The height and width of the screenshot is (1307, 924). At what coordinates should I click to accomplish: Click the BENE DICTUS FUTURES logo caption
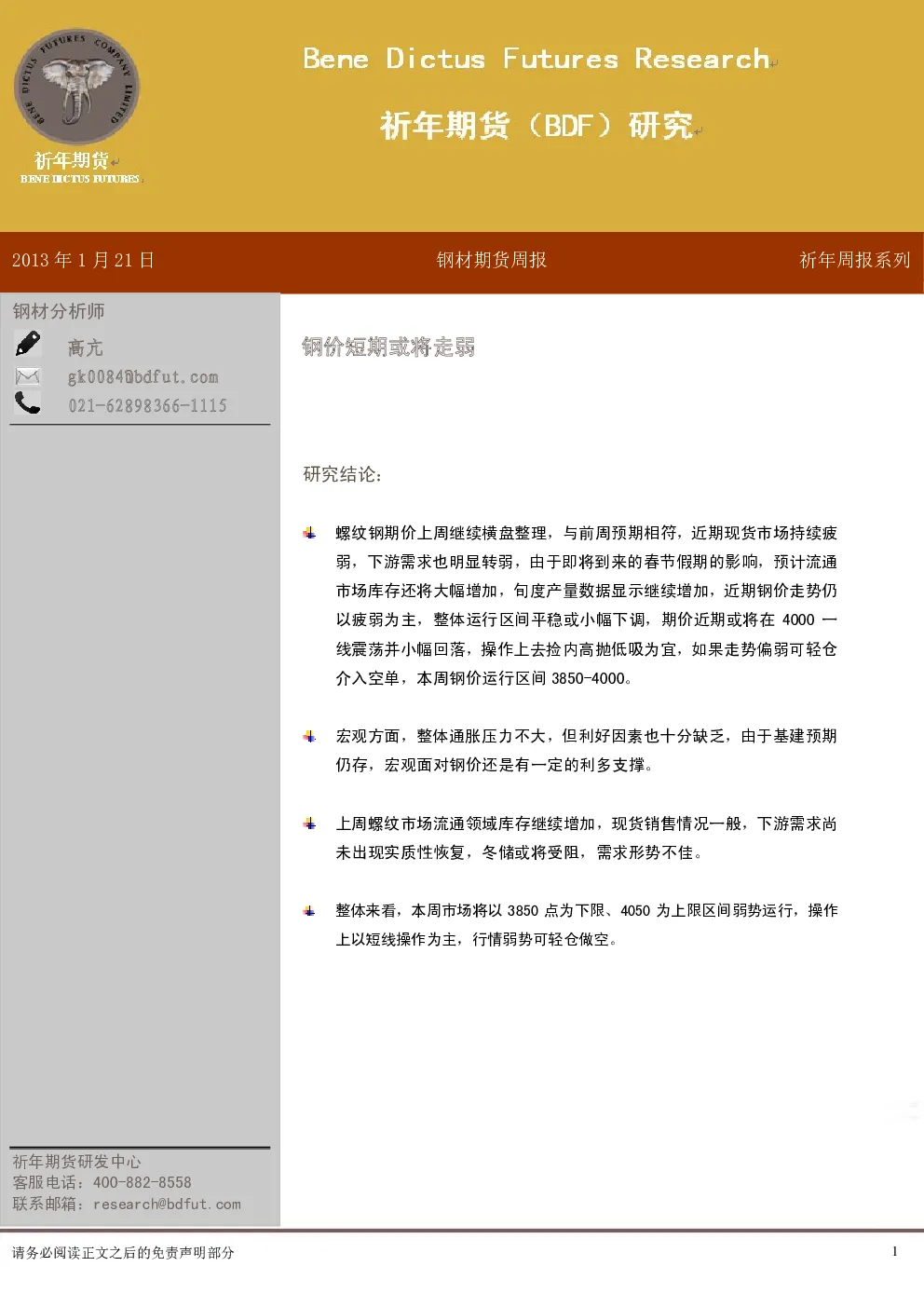click(x=80, y=179)
